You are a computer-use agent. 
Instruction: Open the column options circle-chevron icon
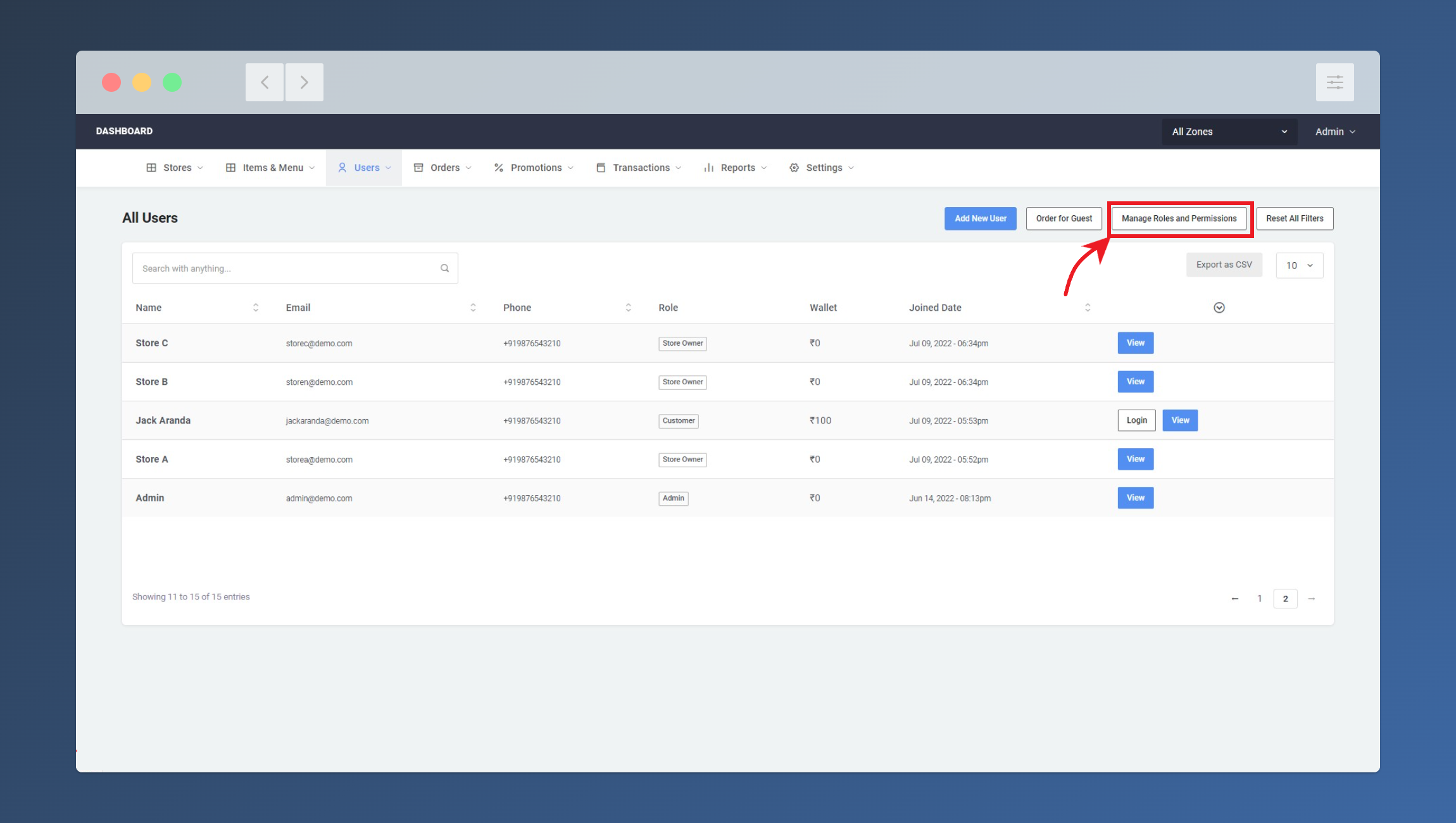click(x=1219, y=308)
